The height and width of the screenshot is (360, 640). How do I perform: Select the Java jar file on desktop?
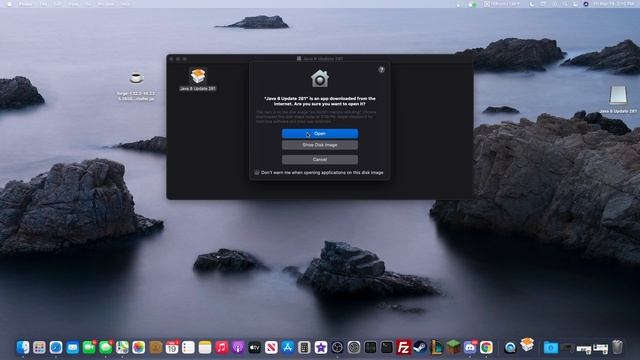tap(136, 78)
